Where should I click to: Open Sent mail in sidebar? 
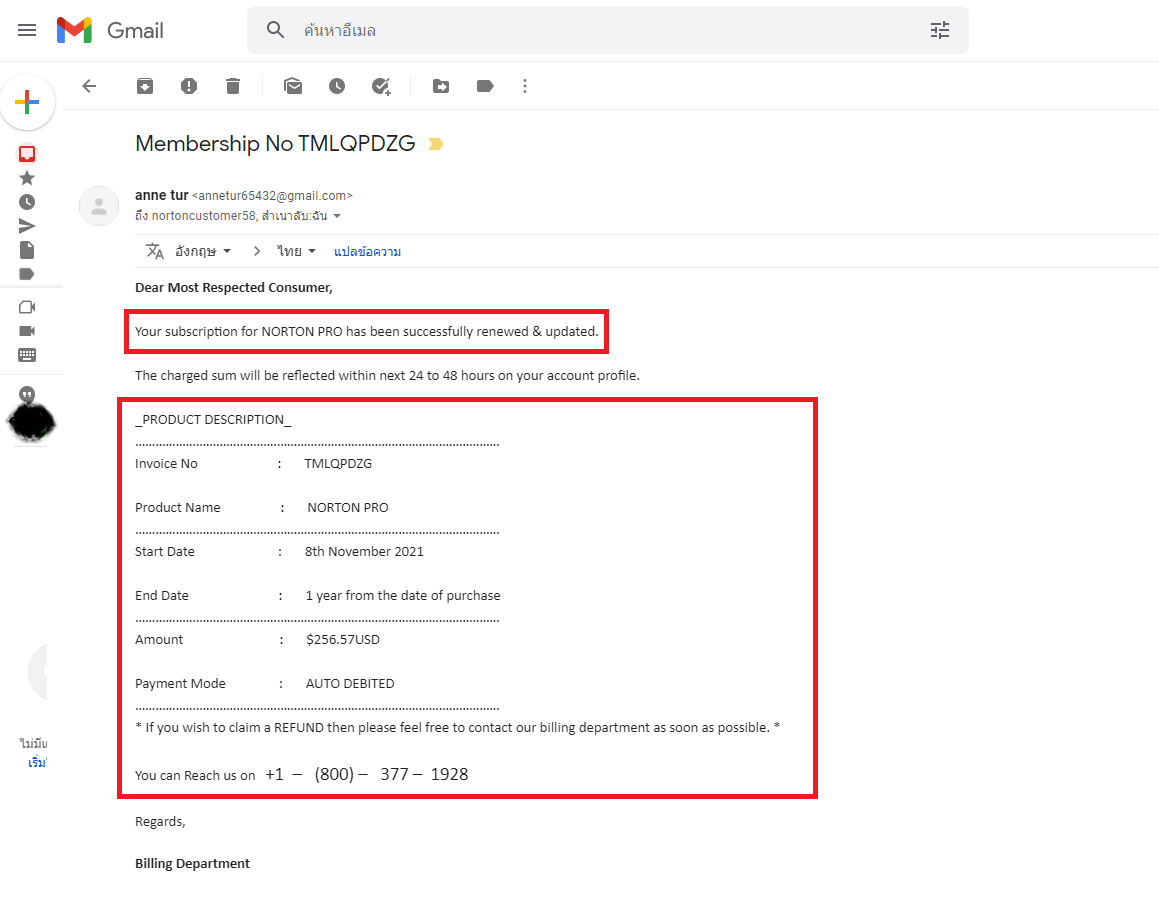pos(27,226)
